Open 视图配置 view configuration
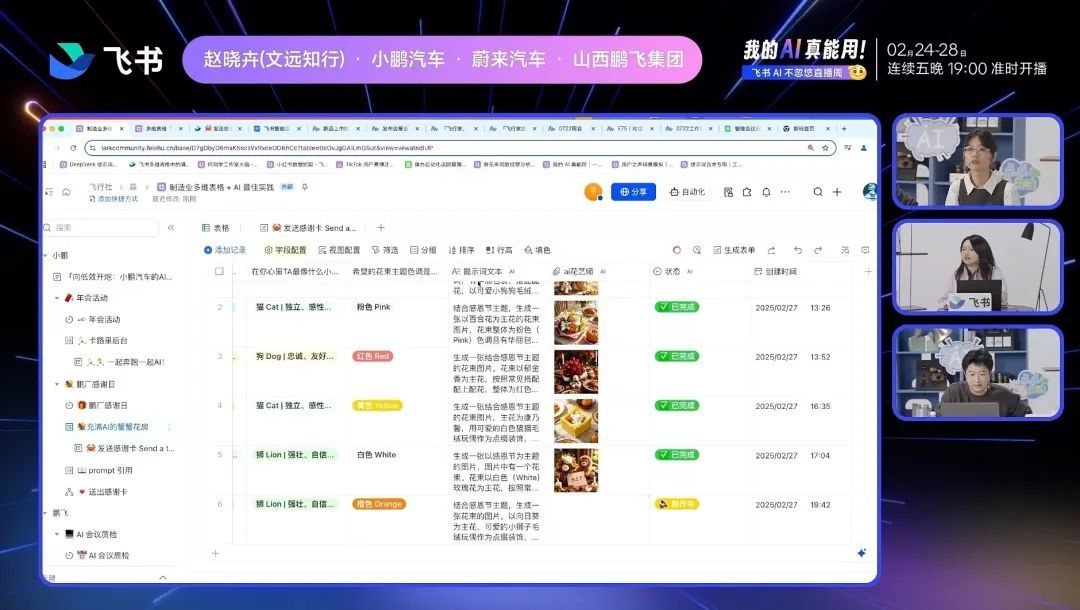Viewport: 1080px width, 610px height. click(342, 250)
